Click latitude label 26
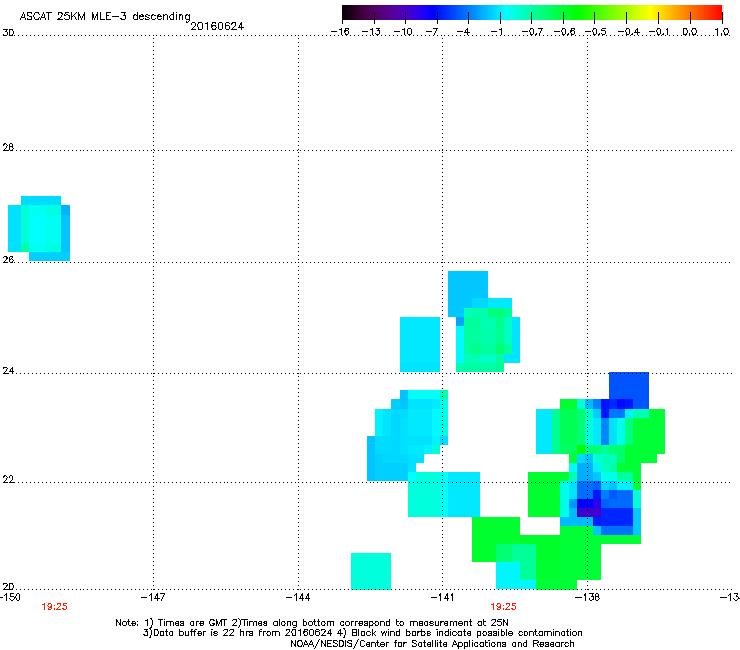 [x=8, y=260]
